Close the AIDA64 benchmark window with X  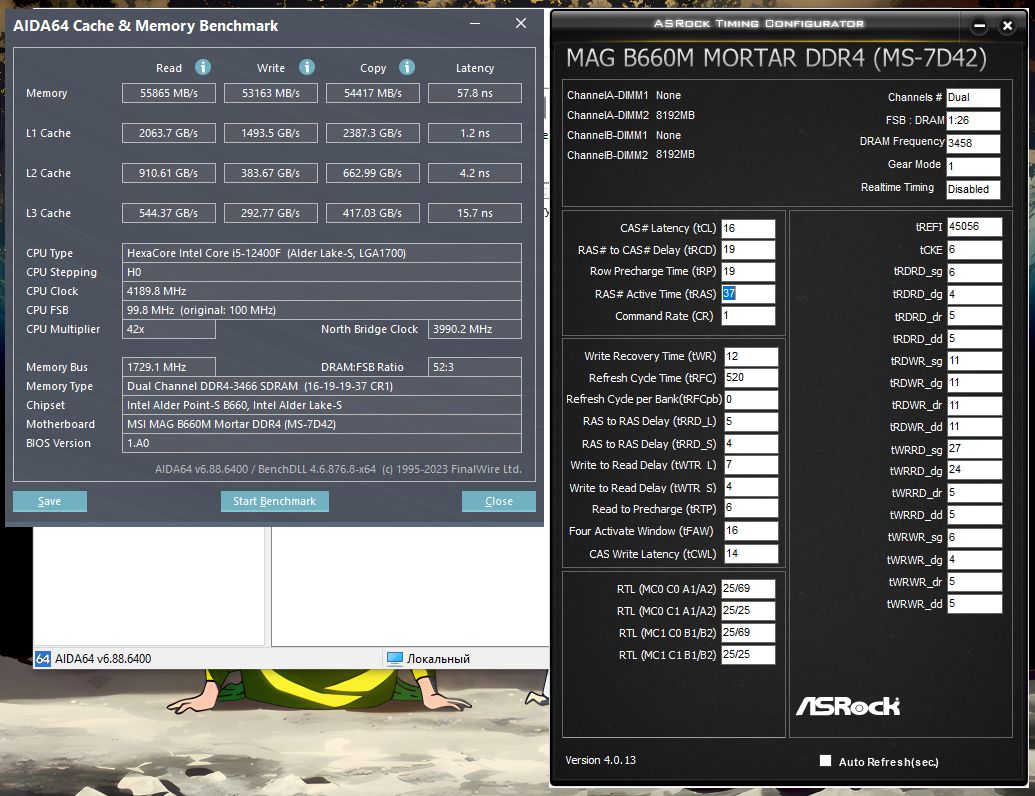click(x=521, y=24)
